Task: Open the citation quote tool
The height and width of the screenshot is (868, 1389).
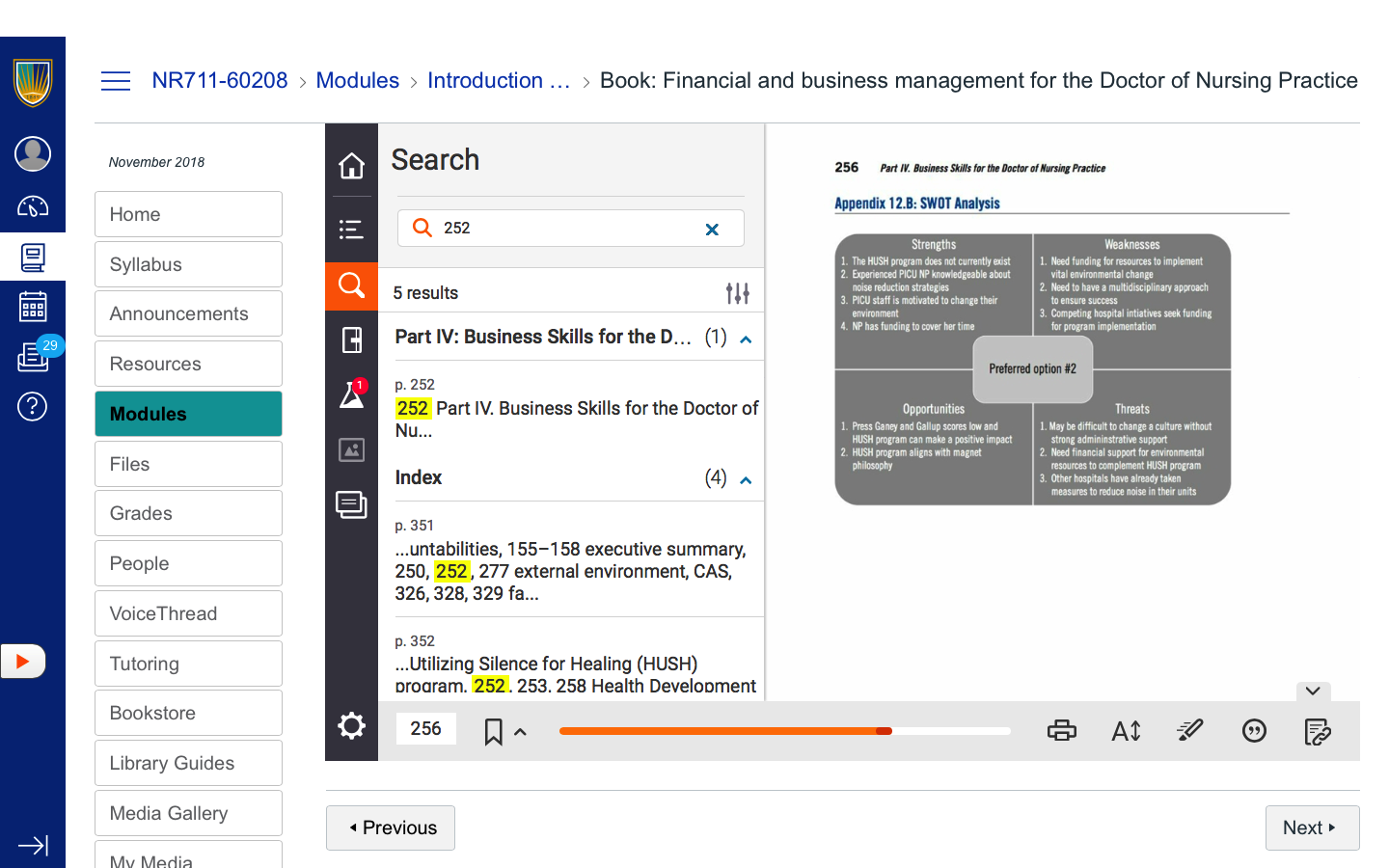Action: 1254,731
